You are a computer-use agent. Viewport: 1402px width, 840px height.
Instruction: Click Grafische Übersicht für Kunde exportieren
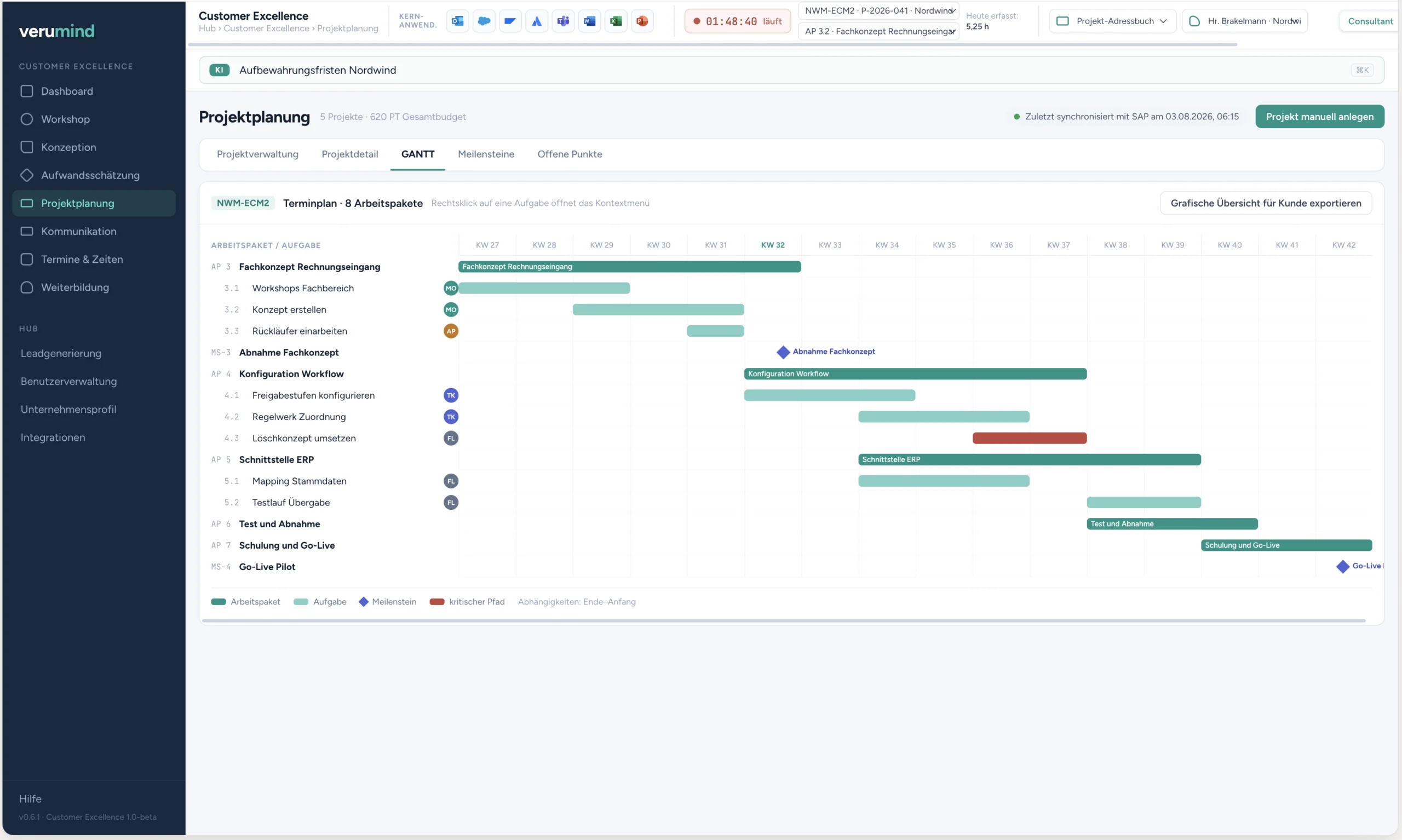click(x=1266, y=203)
